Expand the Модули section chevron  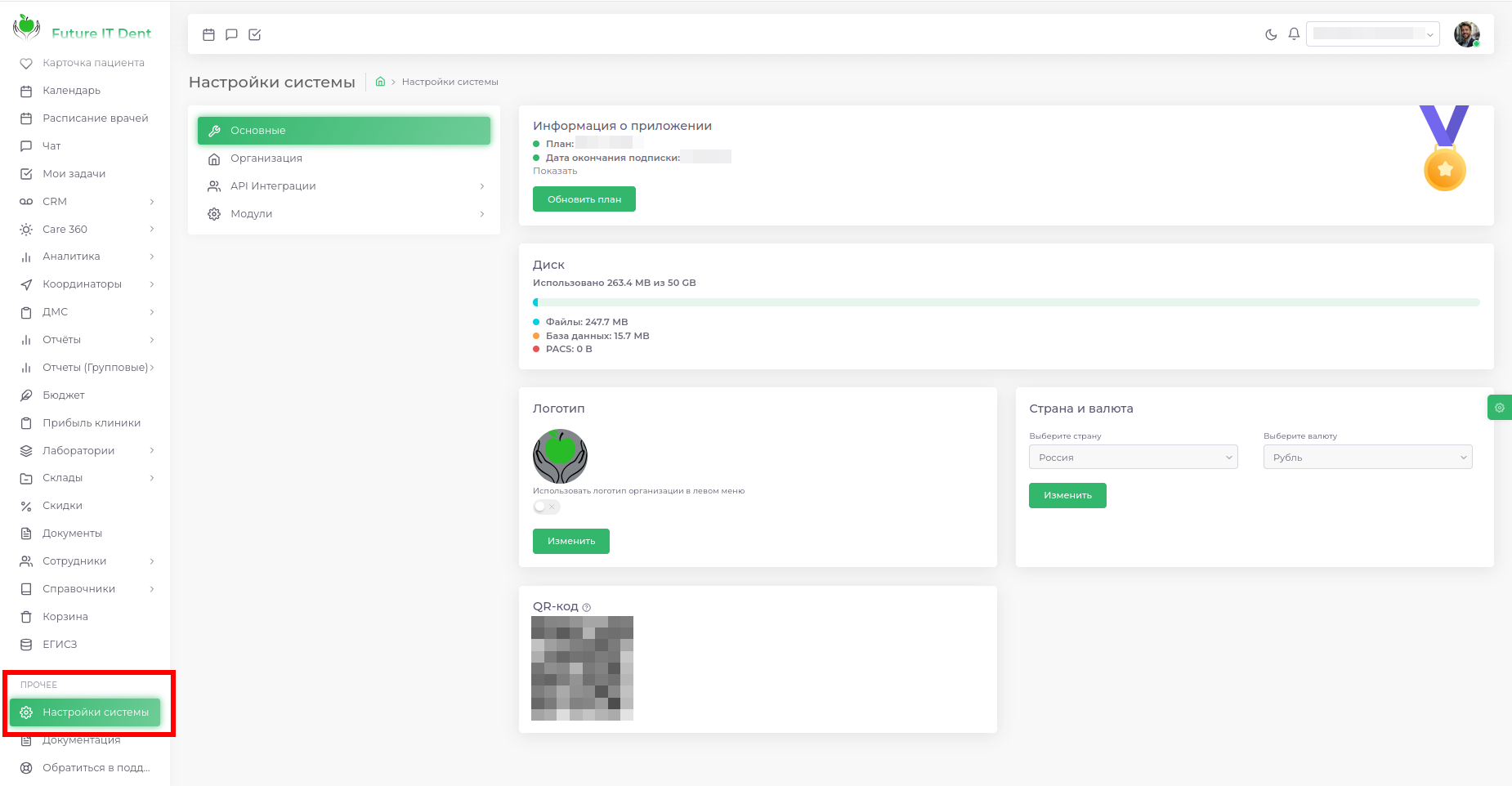click(483, 213)
